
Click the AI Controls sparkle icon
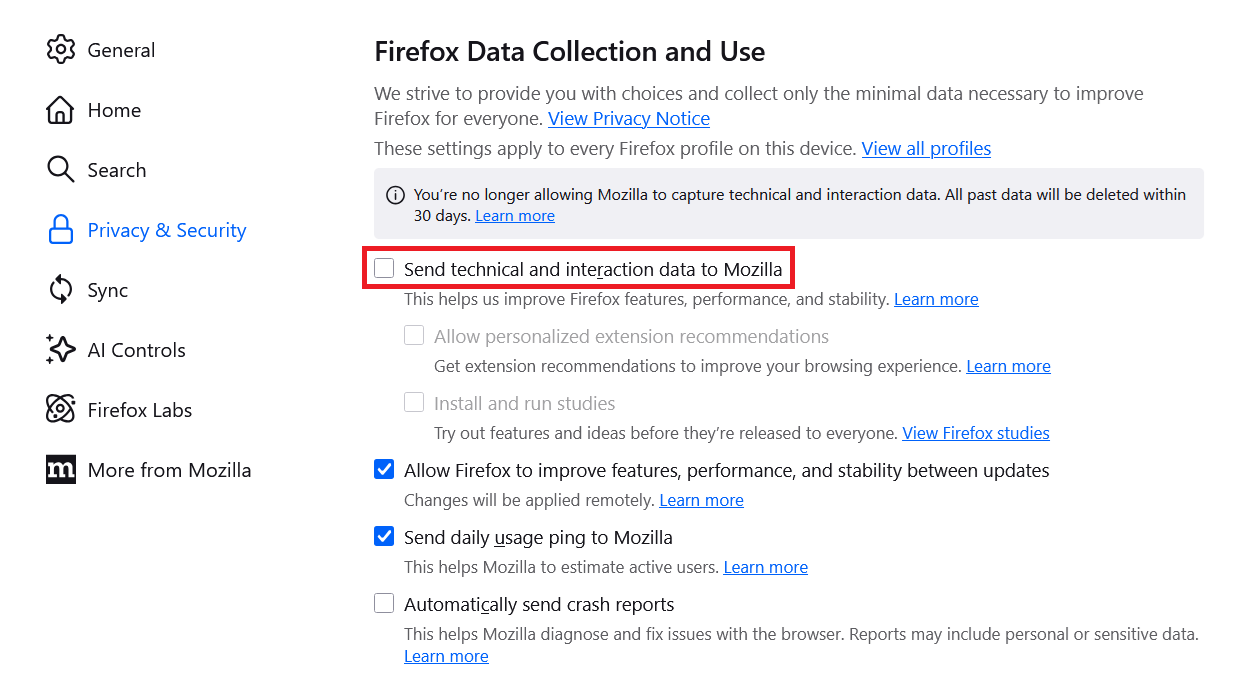coord(61,350)
